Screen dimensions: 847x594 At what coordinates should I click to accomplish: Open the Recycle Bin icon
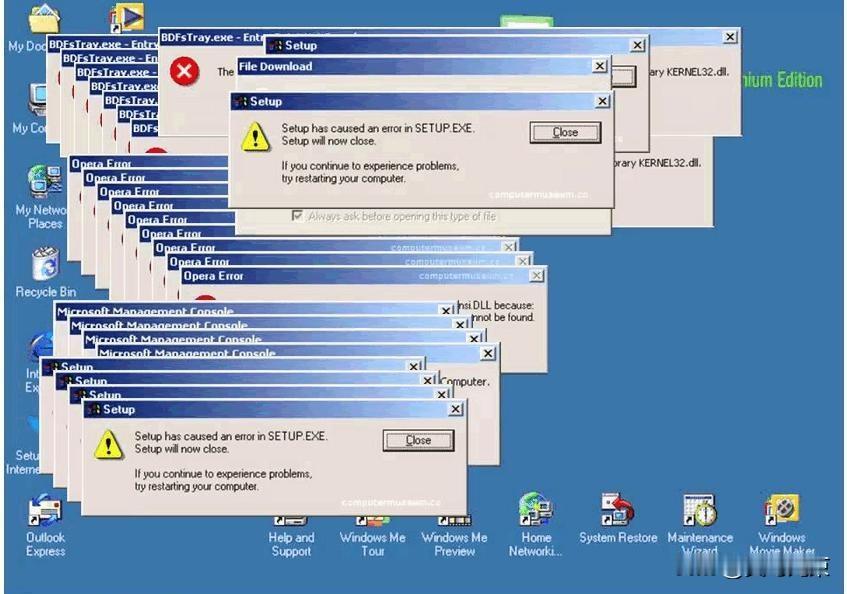click(x=45, y=264)
